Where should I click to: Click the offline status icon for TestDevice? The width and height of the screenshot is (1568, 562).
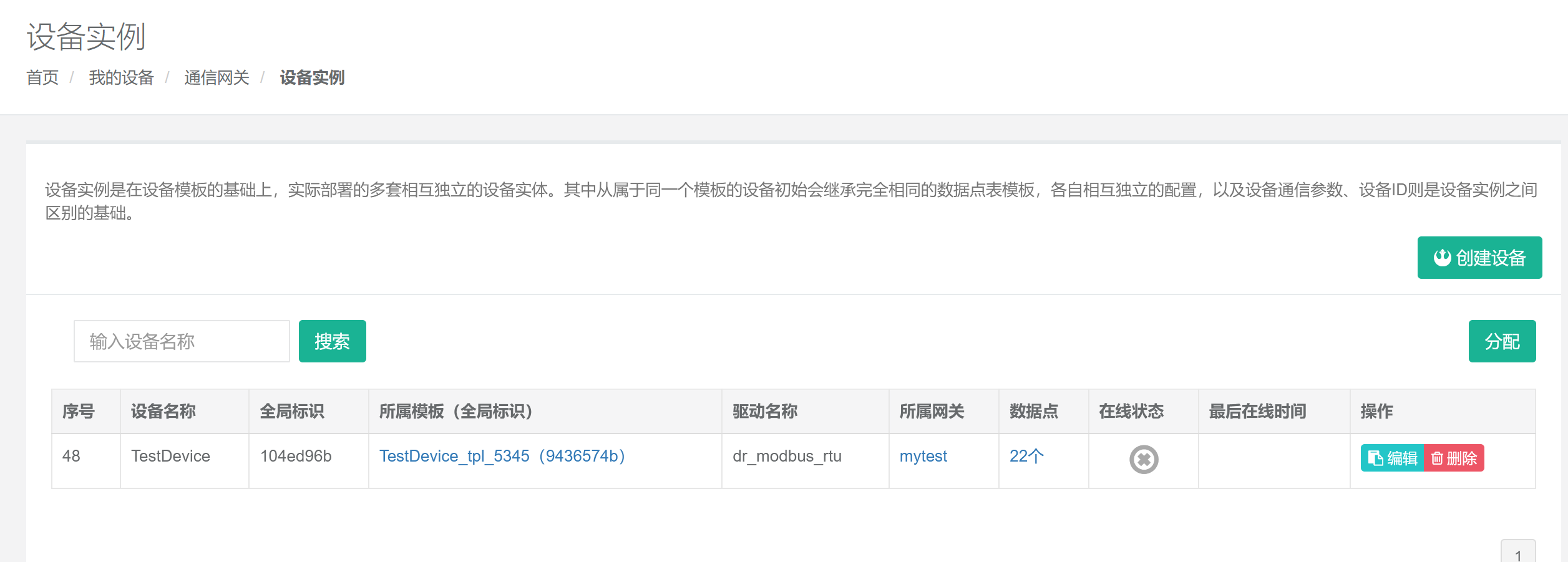[x=1143, y=460]
